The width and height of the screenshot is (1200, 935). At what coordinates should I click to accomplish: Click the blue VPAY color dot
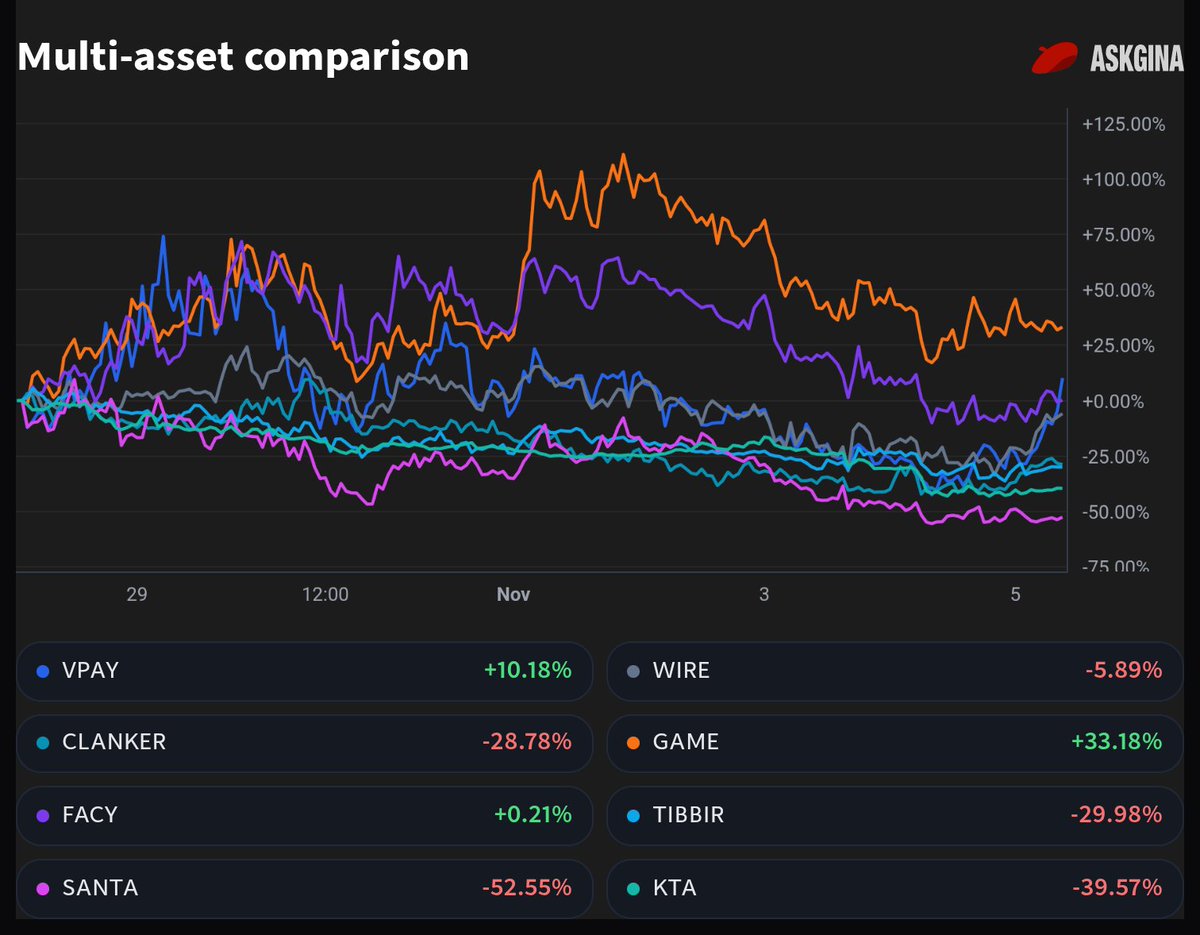(x=42, y=671)
